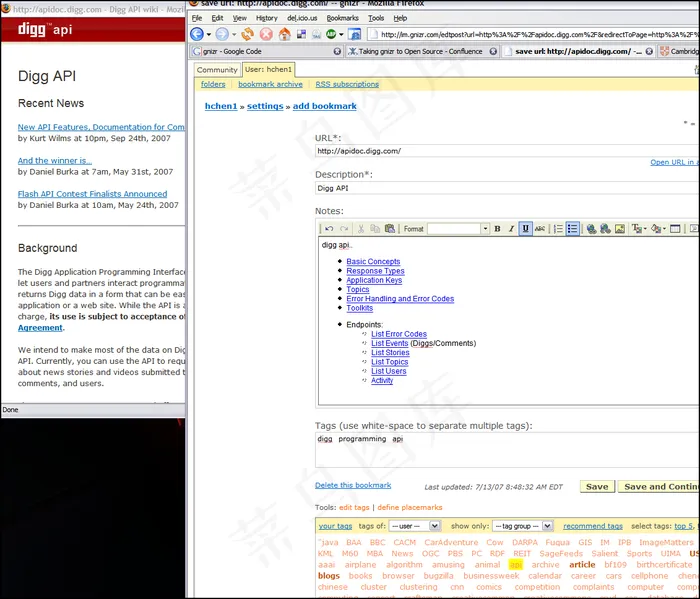Insert image in Notes editor
The height and width of the screenshot is (599, 700).
click(x=620, y=229)
